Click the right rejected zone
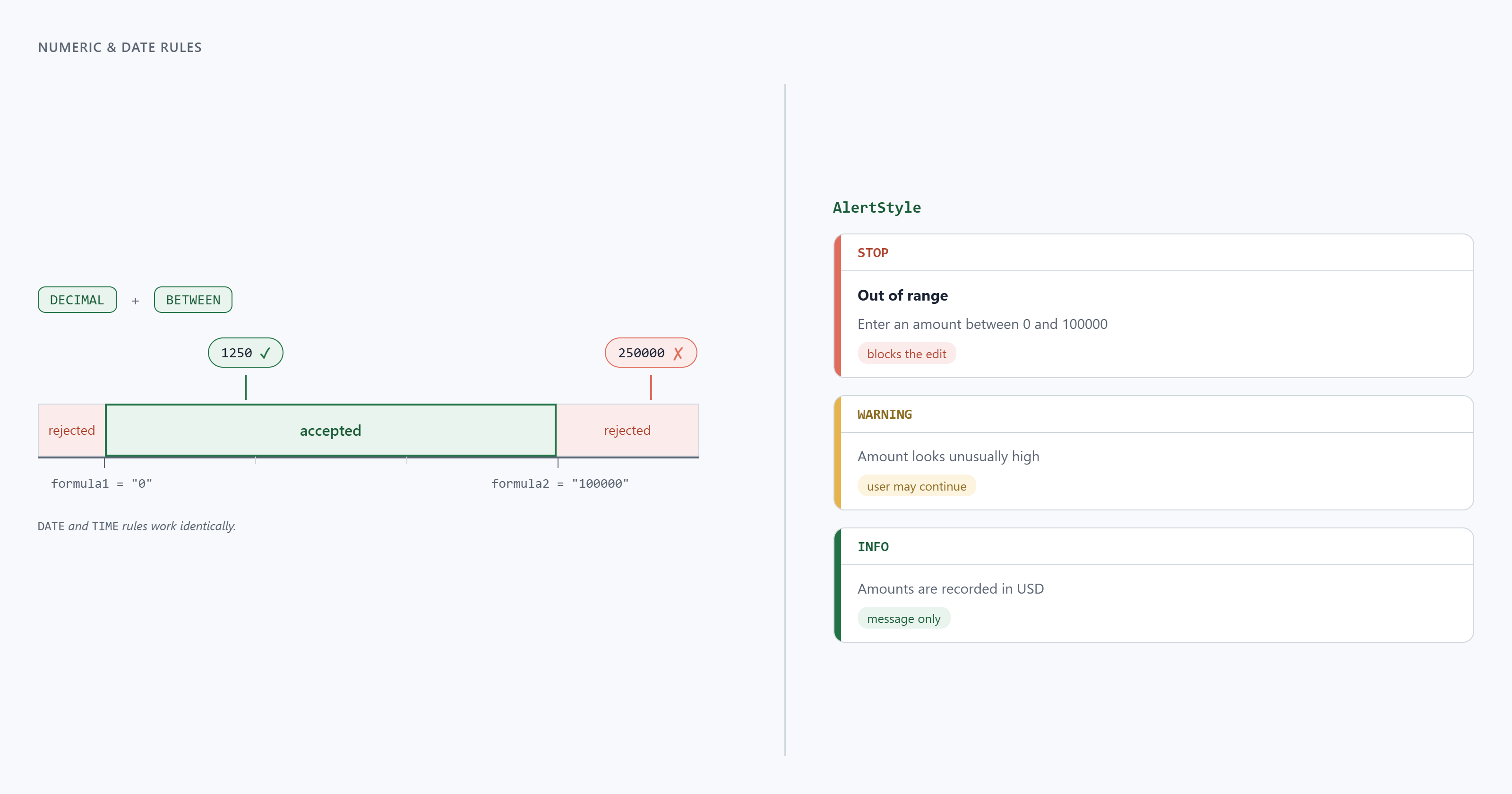 627,430
